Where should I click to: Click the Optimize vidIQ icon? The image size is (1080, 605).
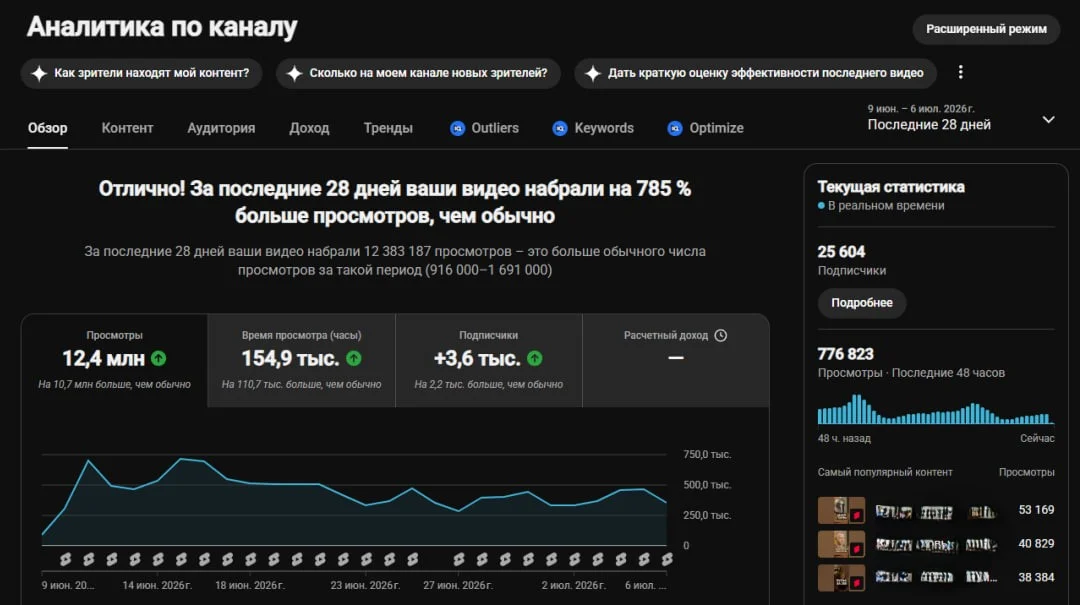[x=675, y=128]
